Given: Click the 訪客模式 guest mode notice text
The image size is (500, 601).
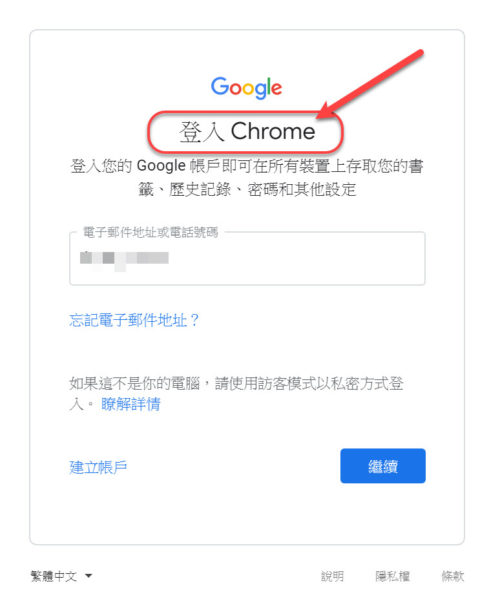Looking at the screenshot, I should coord(236,393).
